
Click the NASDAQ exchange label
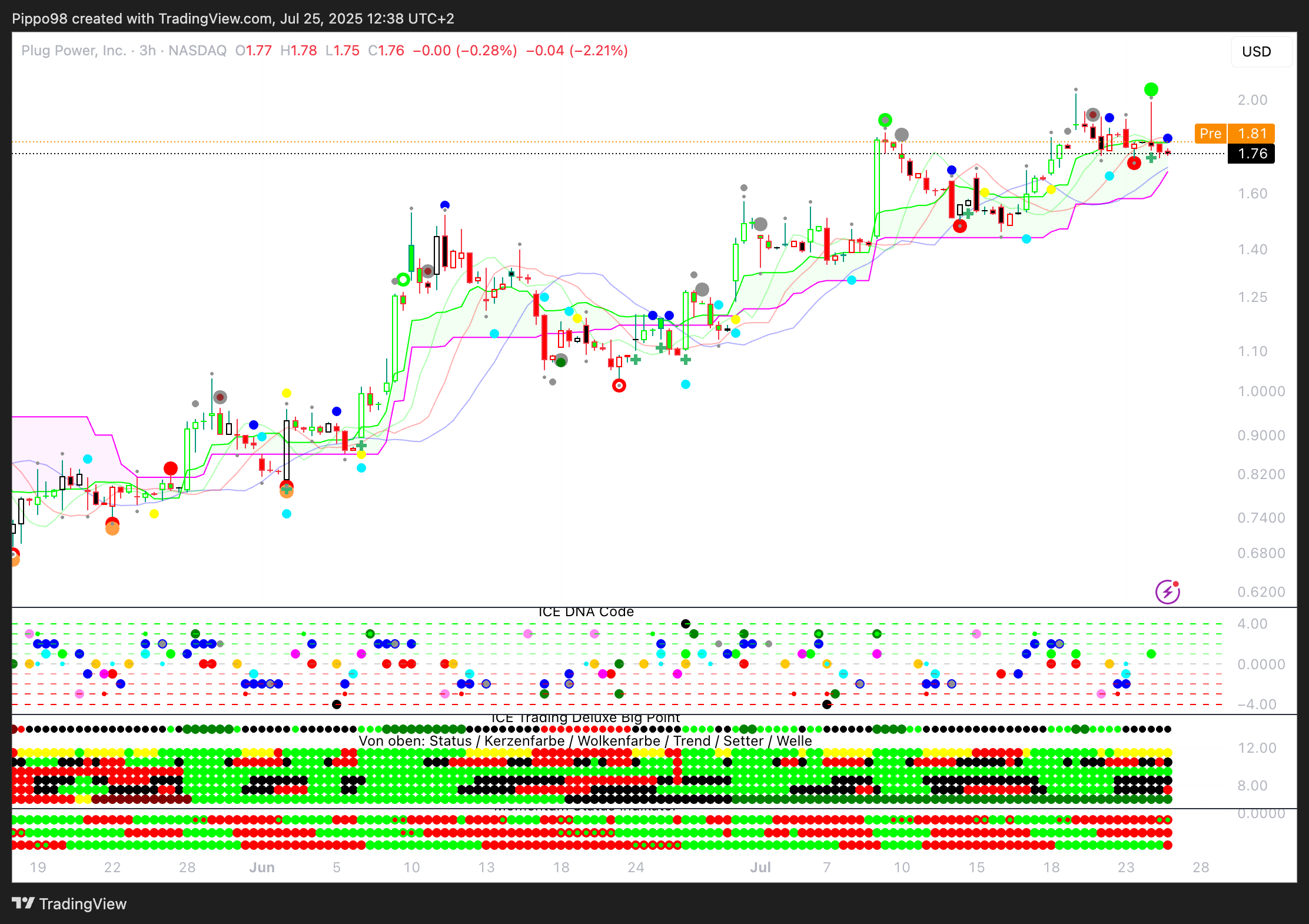point(197,51)
